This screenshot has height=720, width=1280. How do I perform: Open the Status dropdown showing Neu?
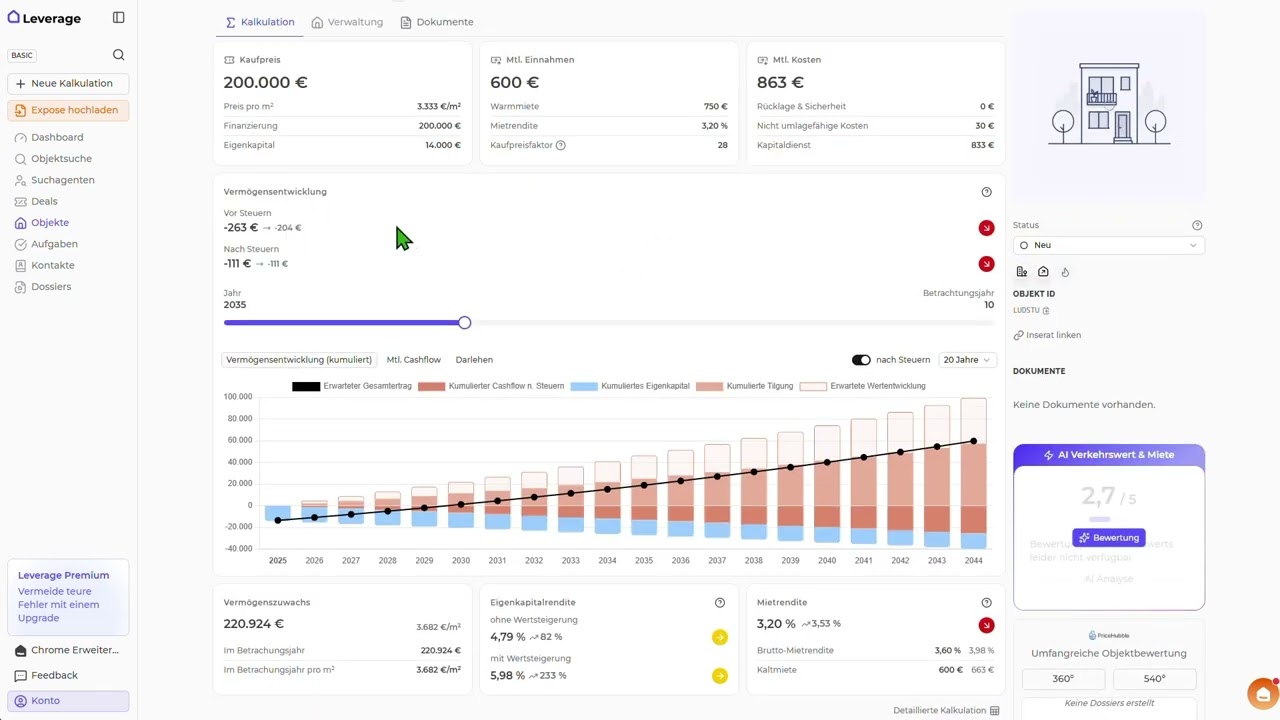coord(1108,245)
